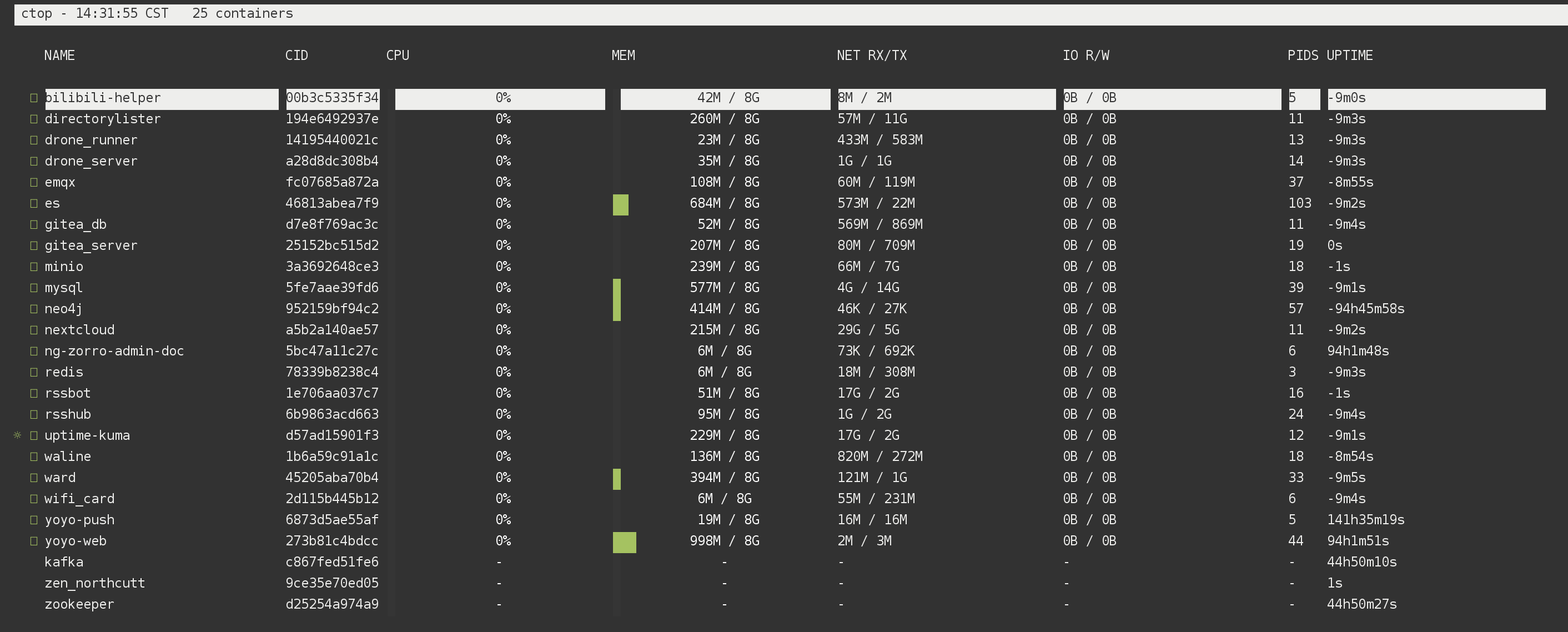Click the ctop clock 14:31:55 CST

(x=122, y=13)
